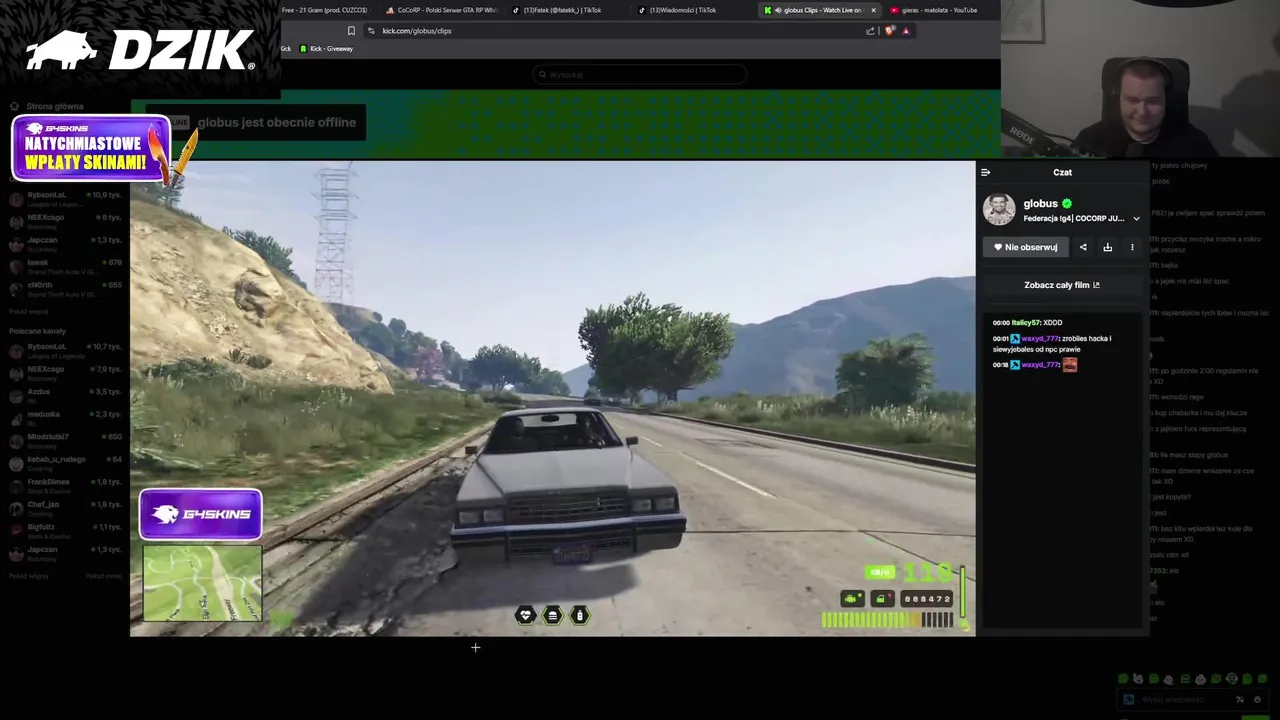1280x720 pixels.
Task: Click the bookmark icon in address bar
Action: coord(351,31)
